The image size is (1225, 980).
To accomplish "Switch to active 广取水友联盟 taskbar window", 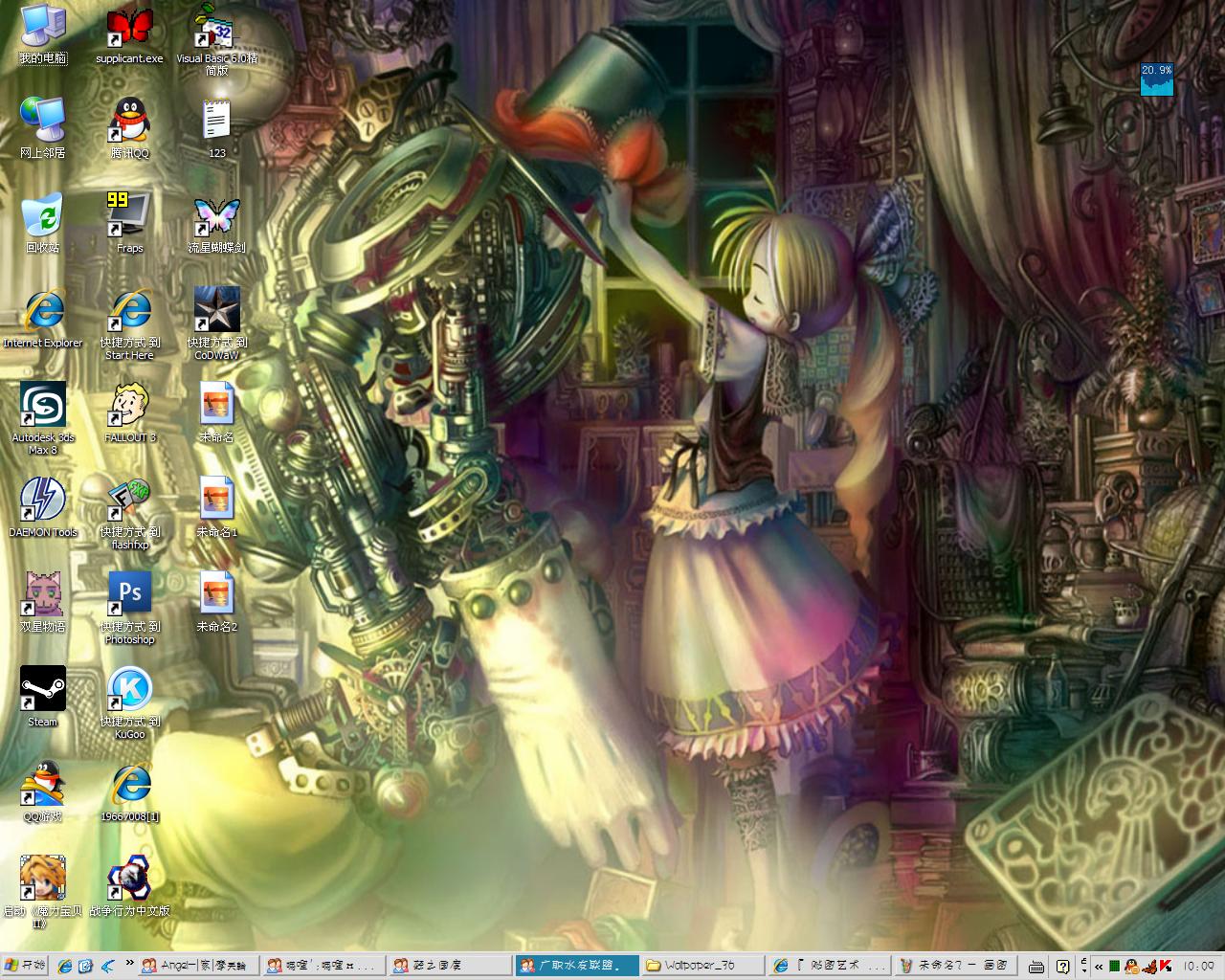I will coord(575,966).
